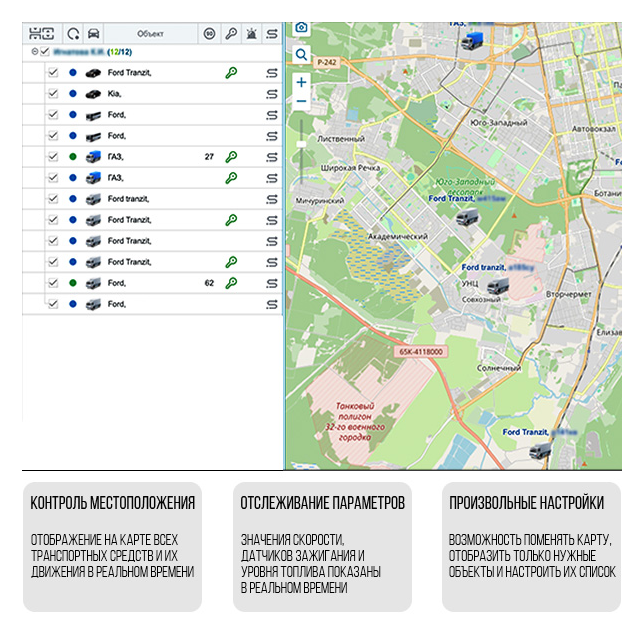Click the refresh icon in list header
The height and width of the screenshot is (644, 644).
tap(72, 33)
